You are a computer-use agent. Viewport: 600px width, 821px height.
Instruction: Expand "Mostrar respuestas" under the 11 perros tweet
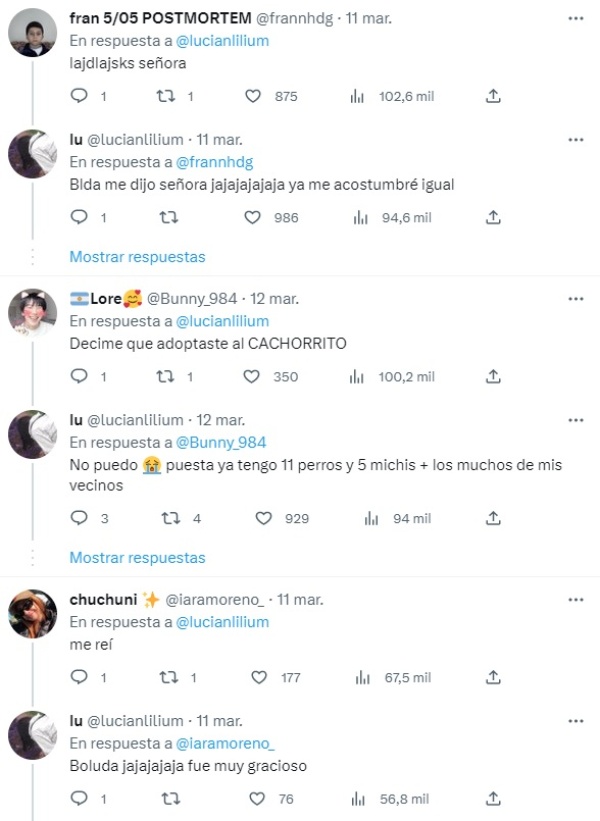click(137, 557)
